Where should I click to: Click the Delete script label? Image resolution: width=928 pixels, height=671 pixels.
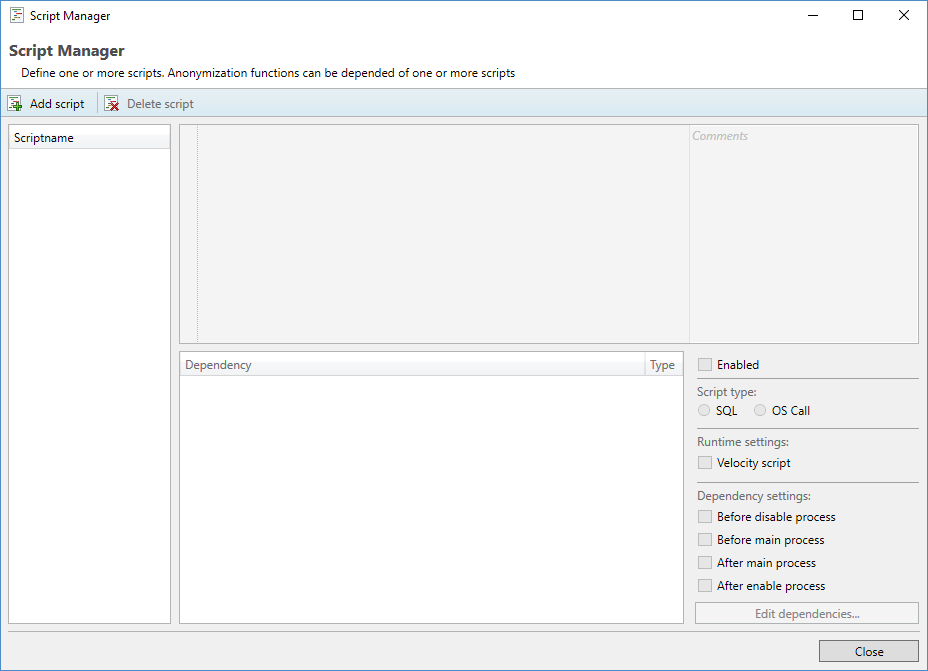click(160, 104)
